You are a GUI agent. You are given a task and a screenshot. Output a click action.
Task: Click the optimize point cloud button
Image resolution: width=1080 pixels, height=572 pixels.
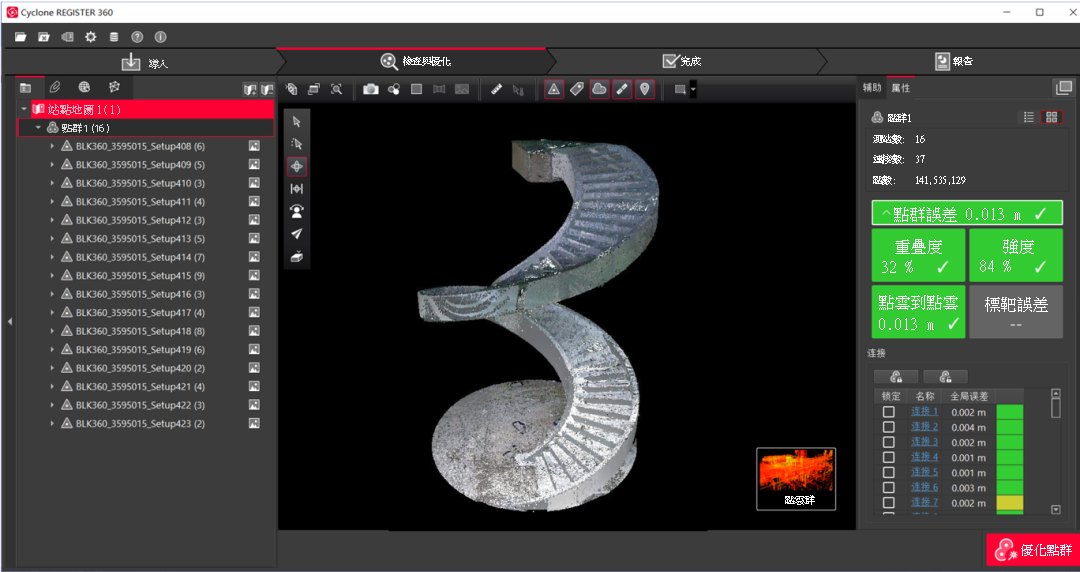(x=1032, y=550)
